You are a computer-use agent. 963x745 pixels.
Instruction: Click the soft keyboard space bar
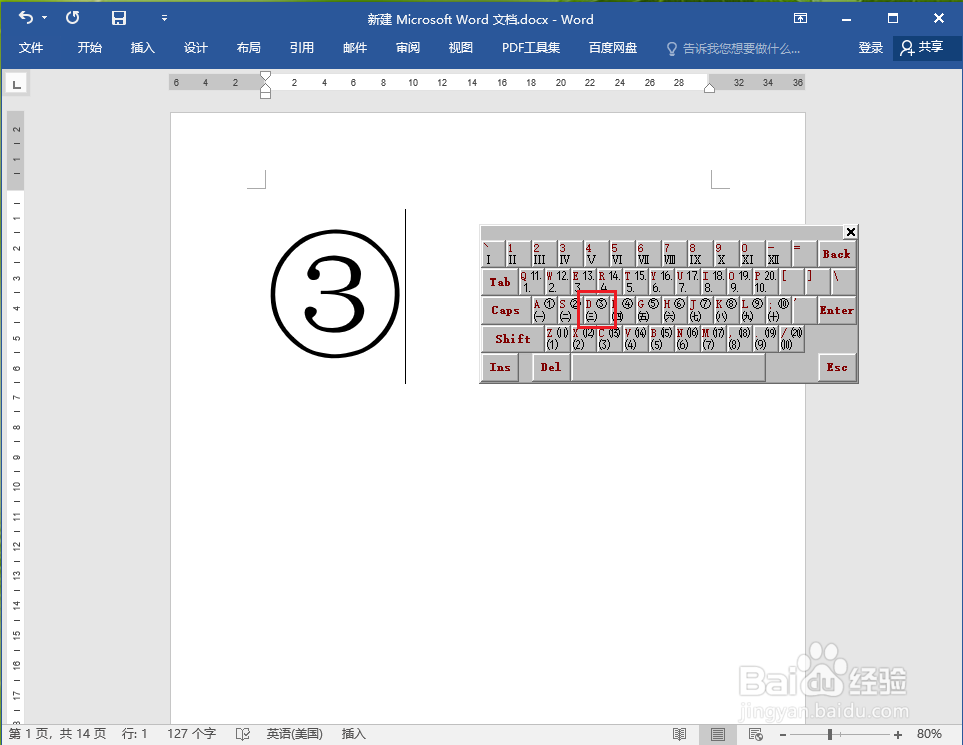coord(668,367)
